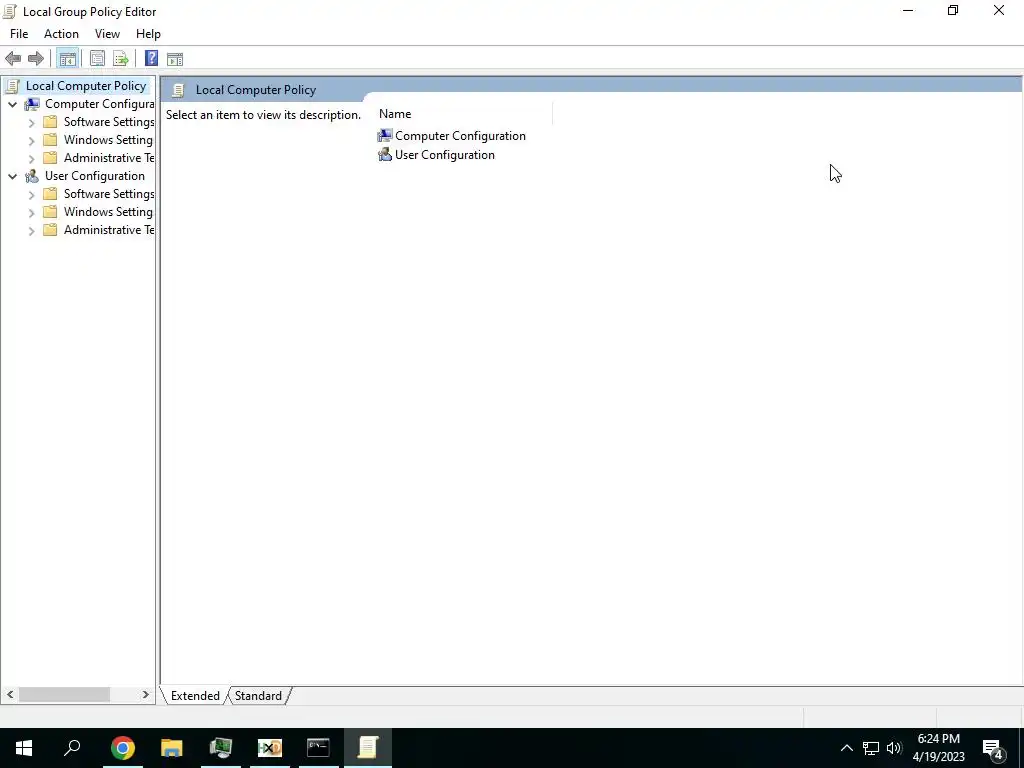Open the Windows Start menu

[24, 748]
